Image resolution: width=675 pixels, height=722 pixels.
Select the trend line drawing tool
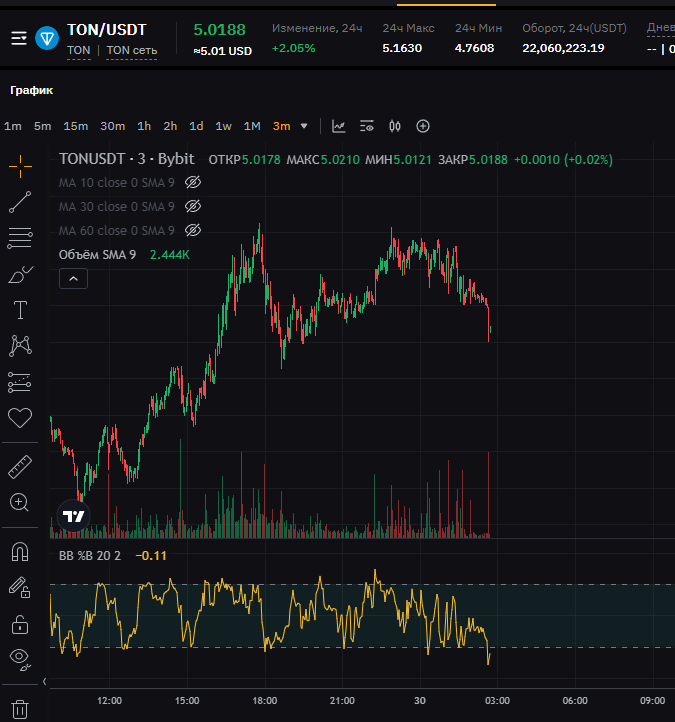(x=20, y=202)
